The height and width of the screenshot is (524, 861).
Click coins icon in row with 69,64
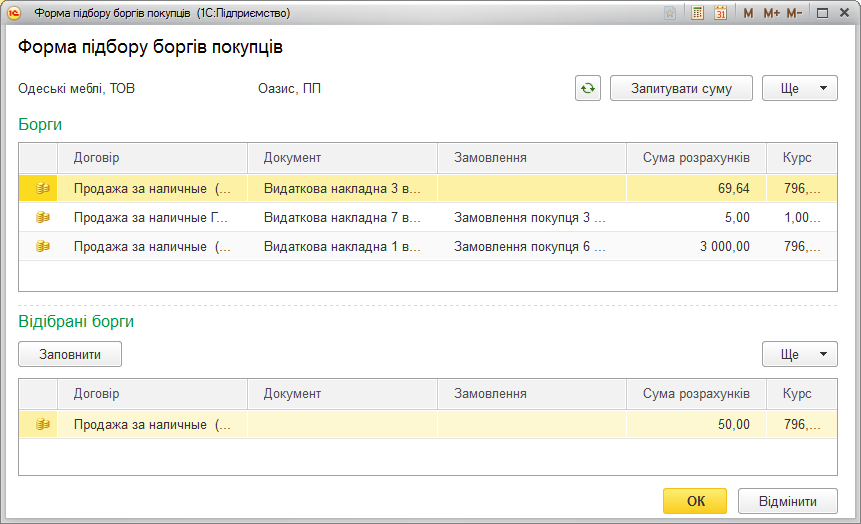coord(43,188)
